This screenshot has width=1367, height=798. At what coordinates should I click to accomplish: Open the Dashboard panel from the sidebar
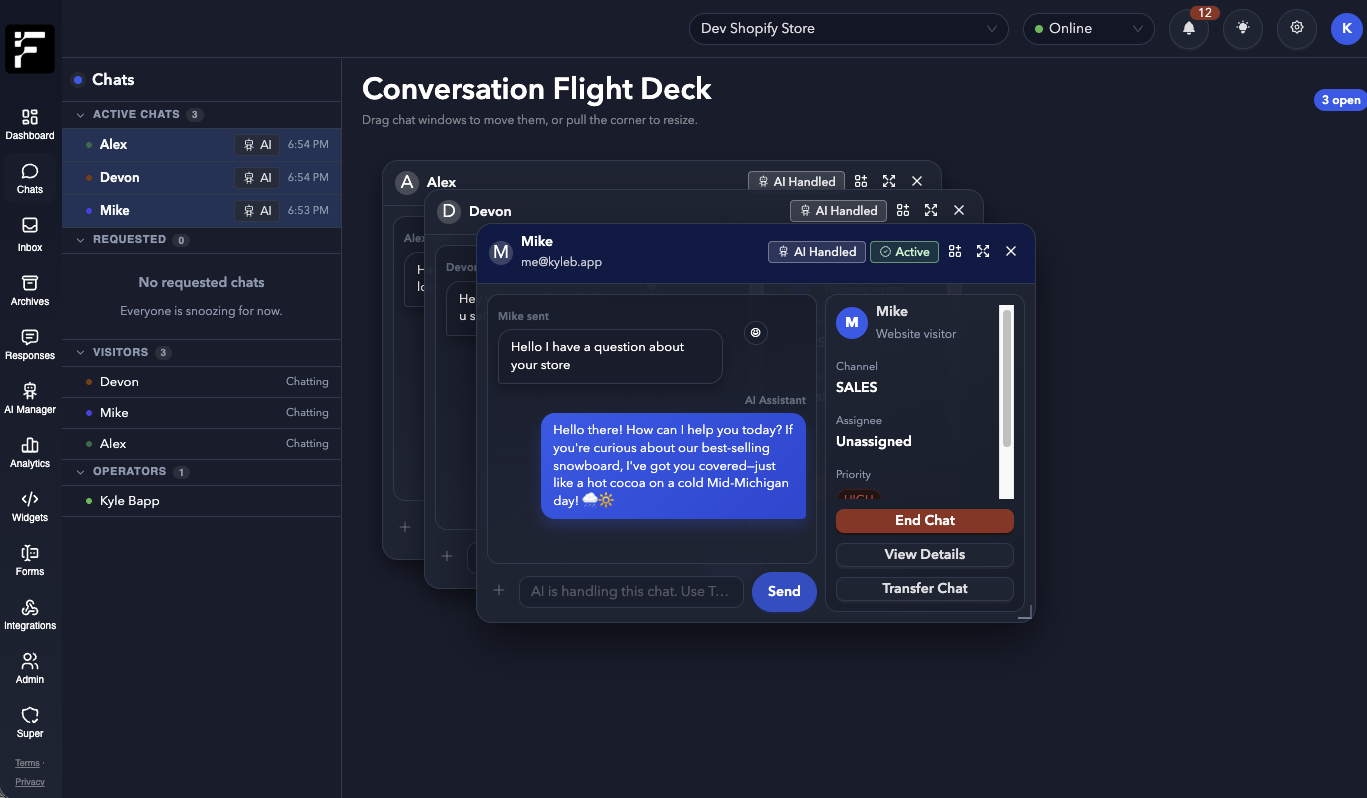click(x=29, y=122)
